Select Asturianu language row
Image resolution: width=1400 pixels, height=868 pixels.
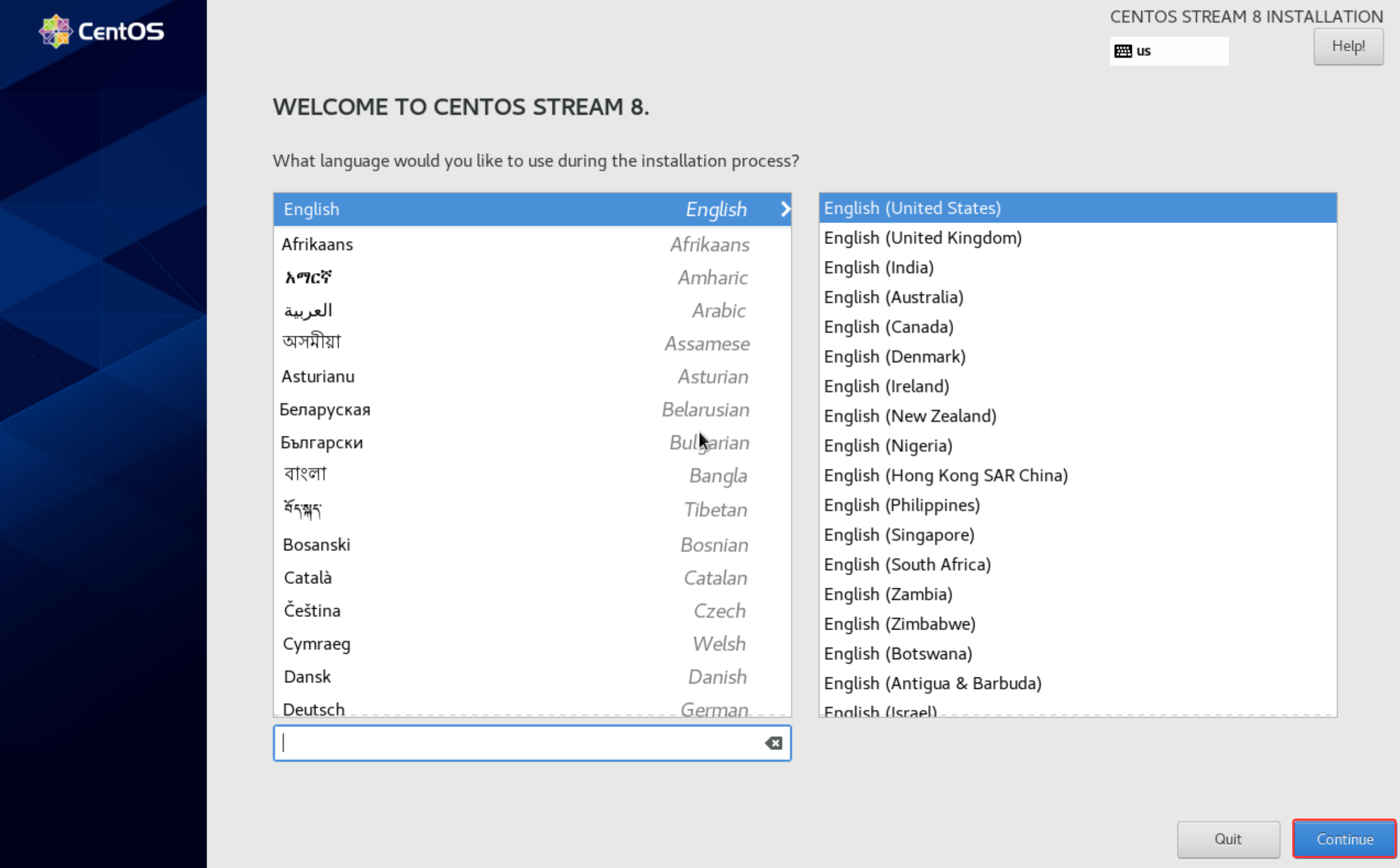(x=532, y=377)
